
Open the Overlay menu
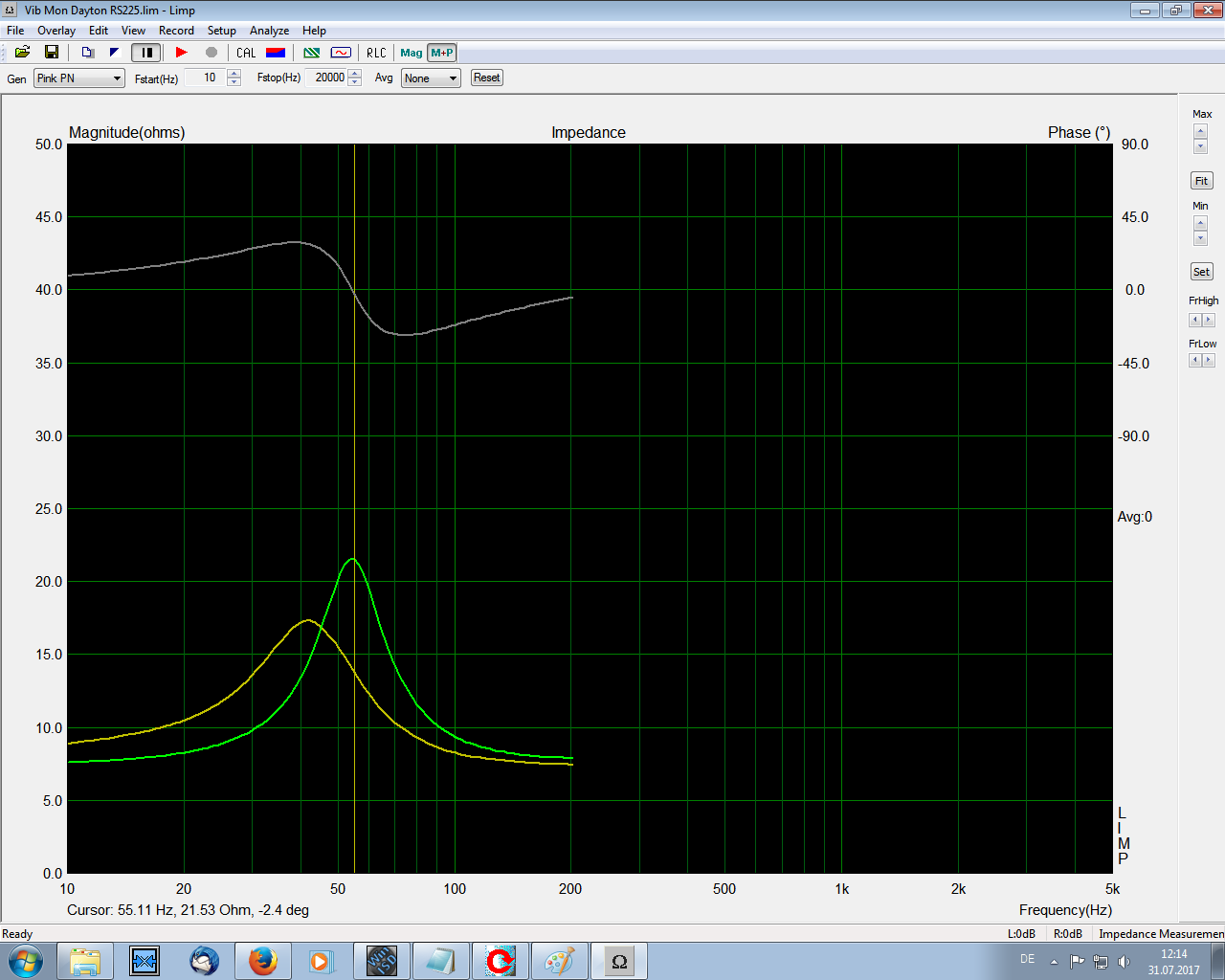[56, 31]
